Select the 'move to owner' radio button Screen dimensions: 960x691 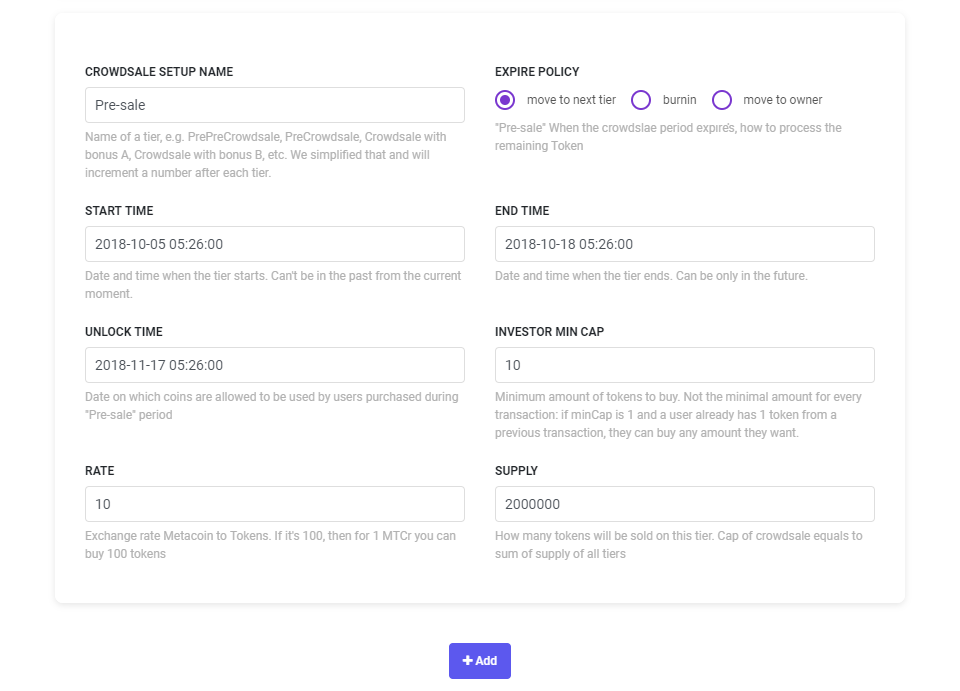click(x=722, y=100)
